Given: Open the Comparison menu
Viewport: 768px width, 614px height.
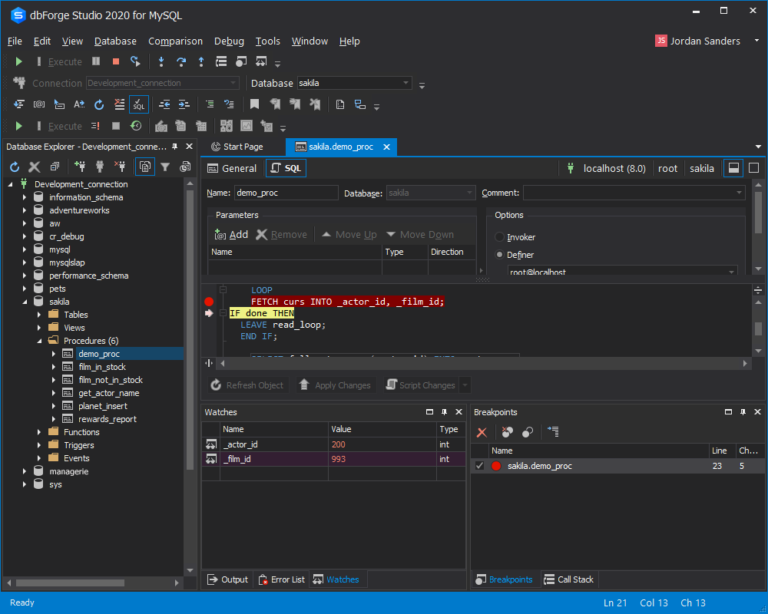Looking at the screenshot, I should [175, 41].
